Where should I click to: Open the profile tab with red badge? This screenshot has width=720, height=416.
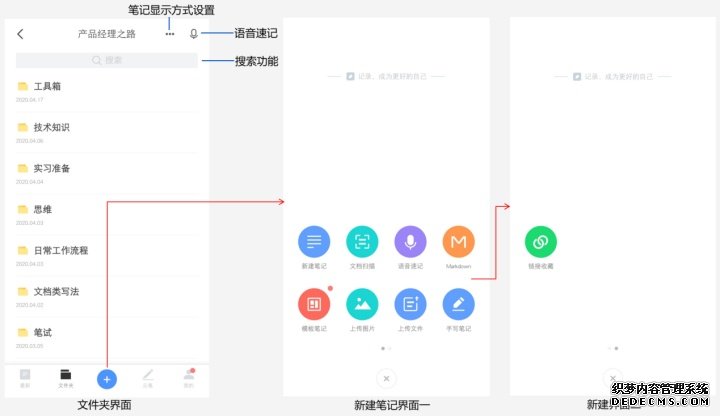(x=189, y=378)
